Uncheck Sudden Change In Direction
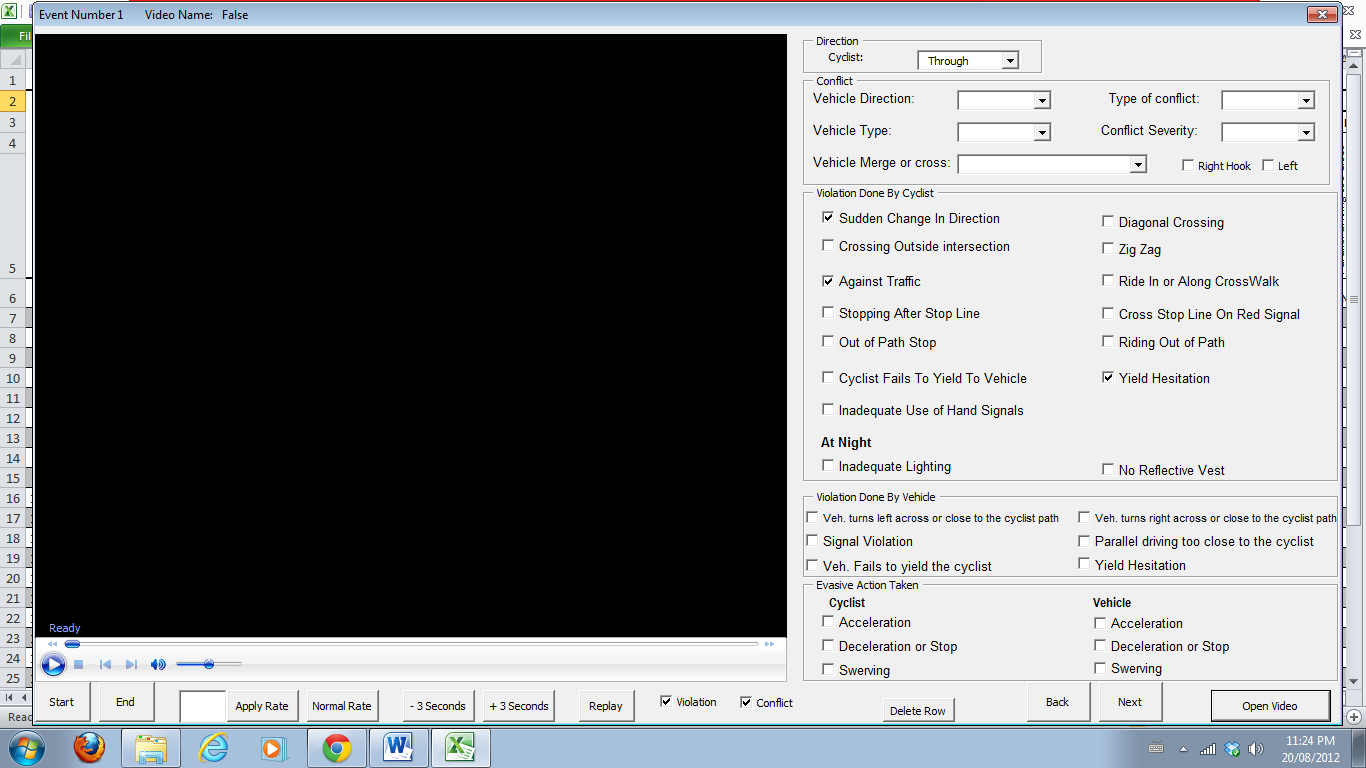Image resolution: width=1366 pixels, height=768 pixels. 828,217
